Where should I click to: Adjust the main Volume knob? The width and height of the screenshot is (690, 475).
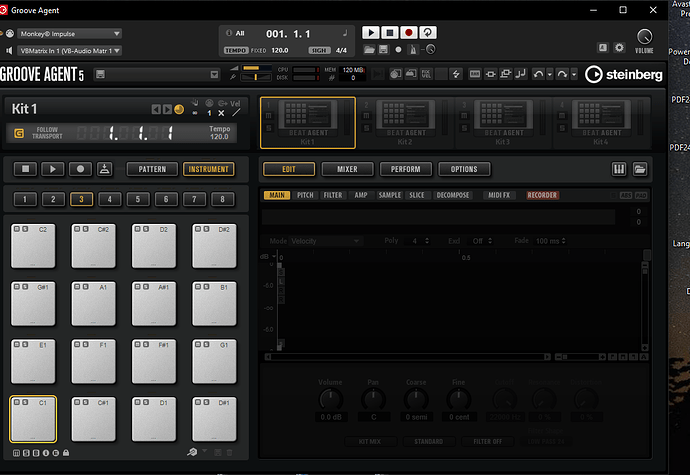click(x=644, y=37)
